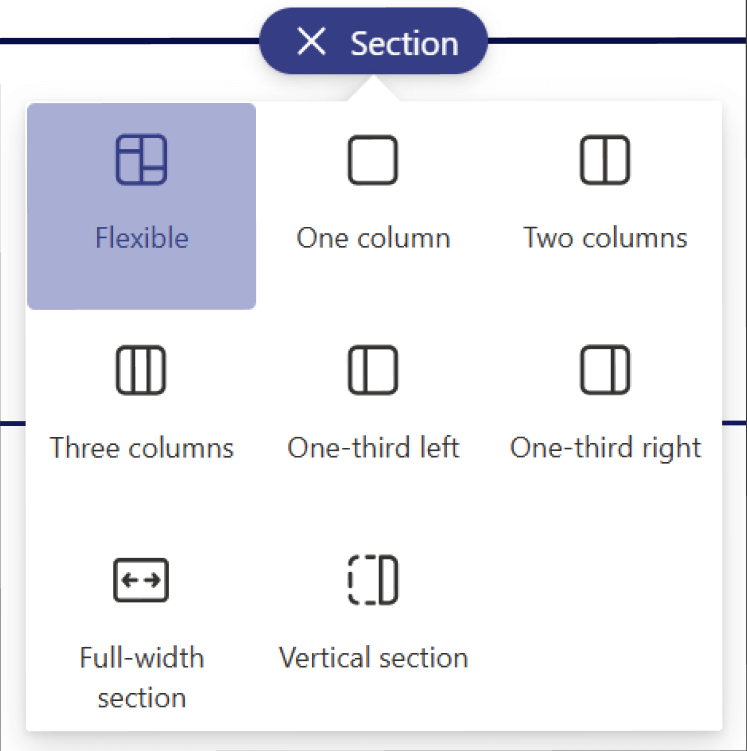
Task: Close the Section picker with X icon
Action: pyautogui.click(x=312, y=42)
